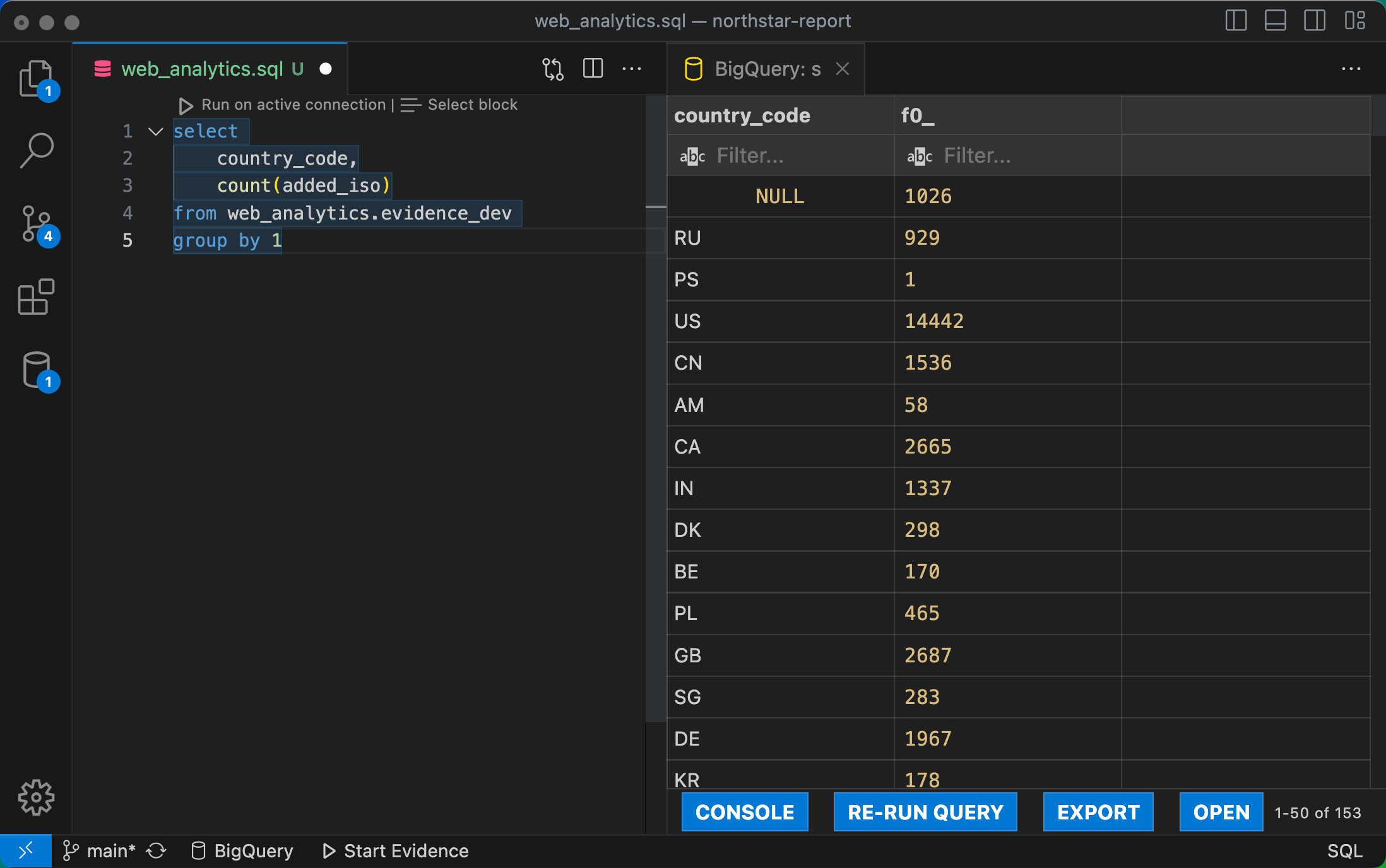Open customize layout menu
The height and width of the screenshot is (868, 1386).
(x=1354, y=21)
